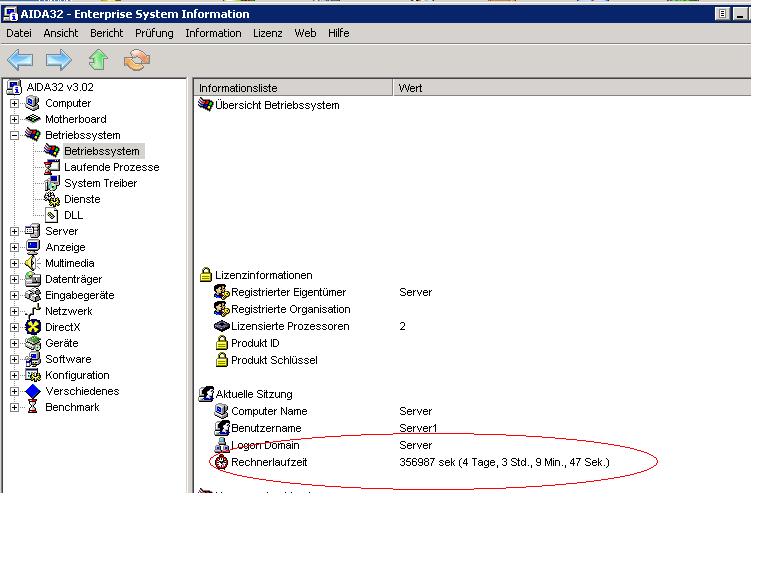Click the Lizenzinformationen padlock icon
The height and width of the screenshot is (576, 768).
coord(206,275)
